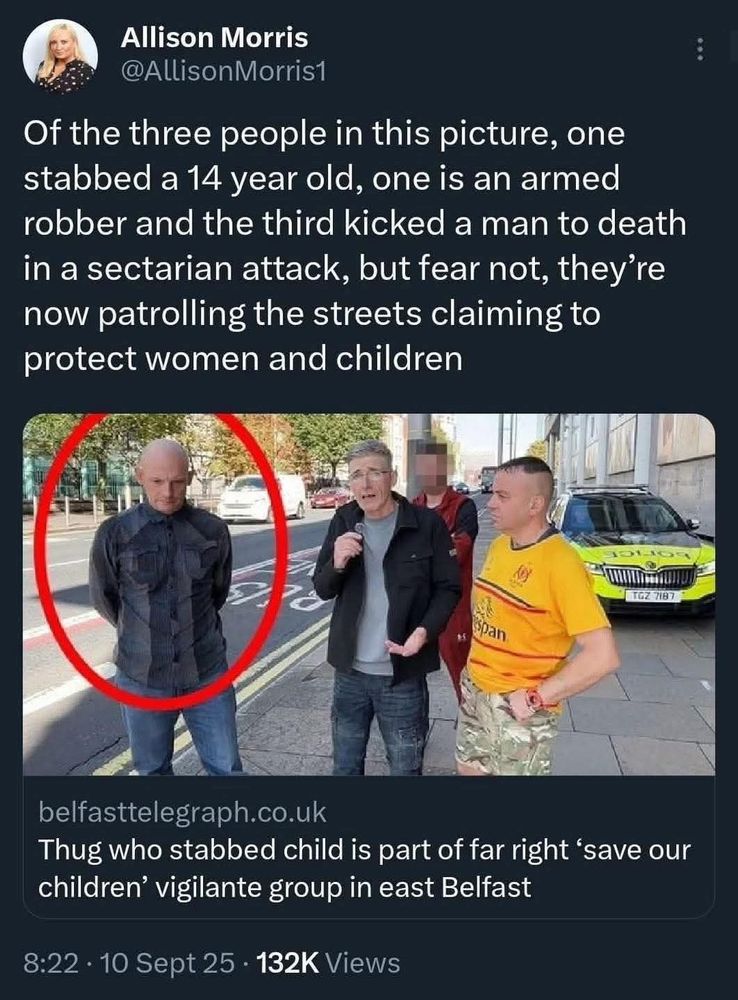Select the tweet line starting "Of the three people"
Image resolution: width=738 pixels, height=1000 pixels.
pyautogui.click(x=324, y=135)
